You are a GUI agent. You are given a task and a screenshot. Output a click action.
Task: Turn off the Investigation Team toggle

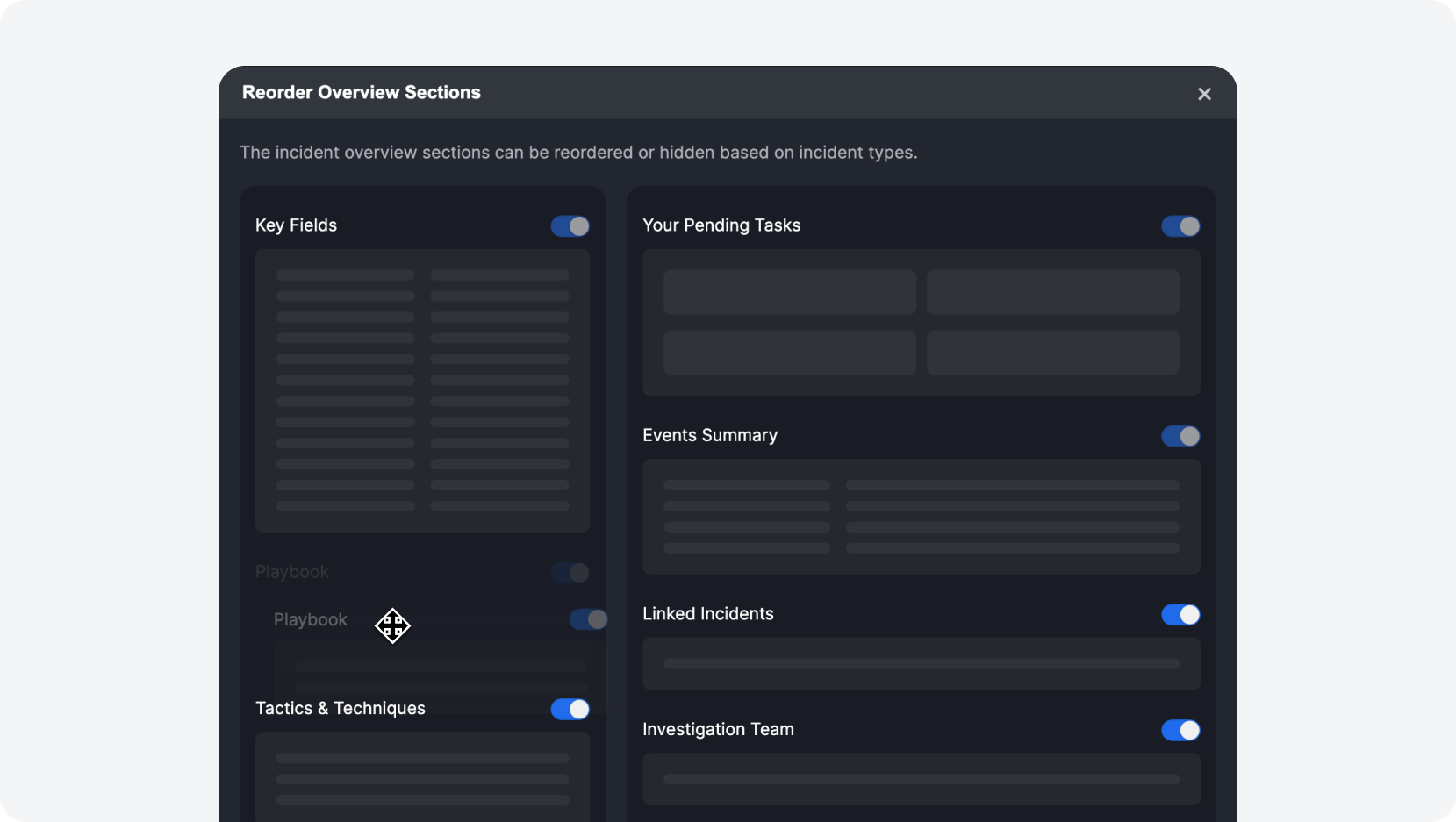tap(1180, 730)
